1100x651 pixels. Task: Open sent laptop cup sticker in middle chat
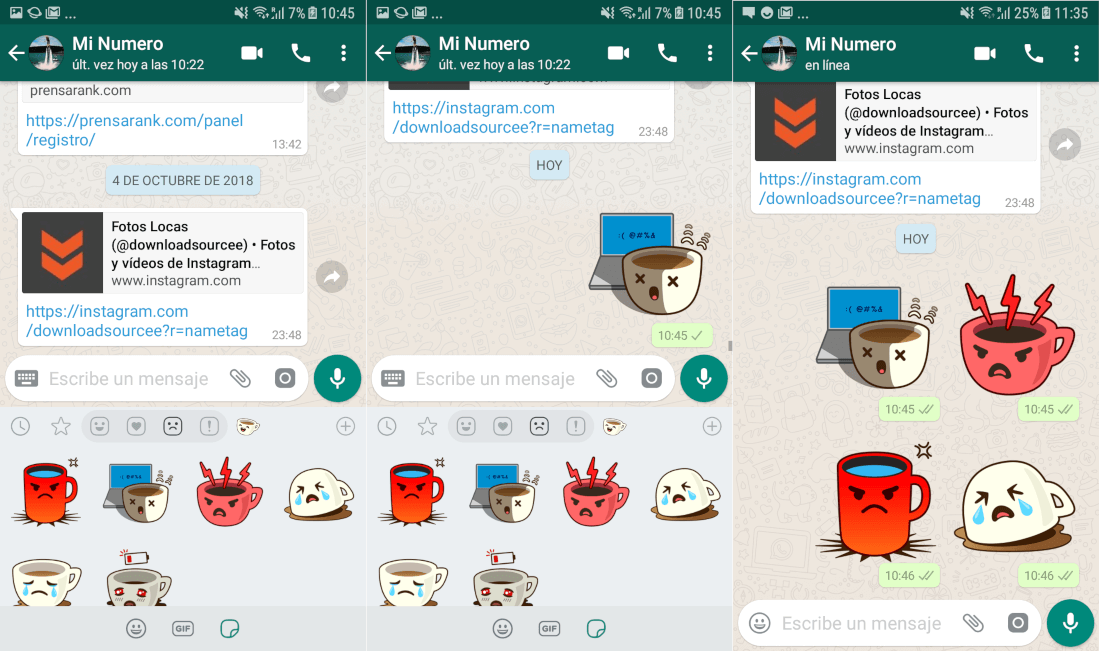coord(649,264)
